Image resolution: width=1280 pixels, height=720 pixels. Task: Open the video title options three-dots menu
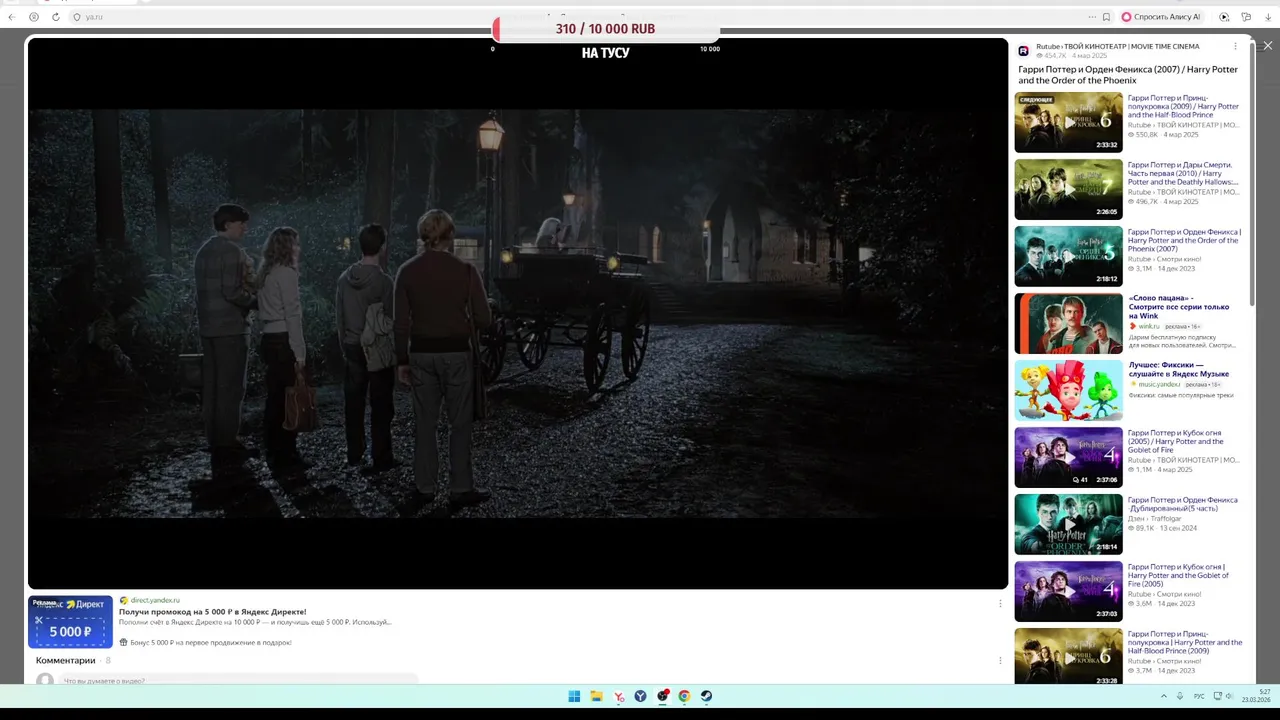coord(1235,46)
